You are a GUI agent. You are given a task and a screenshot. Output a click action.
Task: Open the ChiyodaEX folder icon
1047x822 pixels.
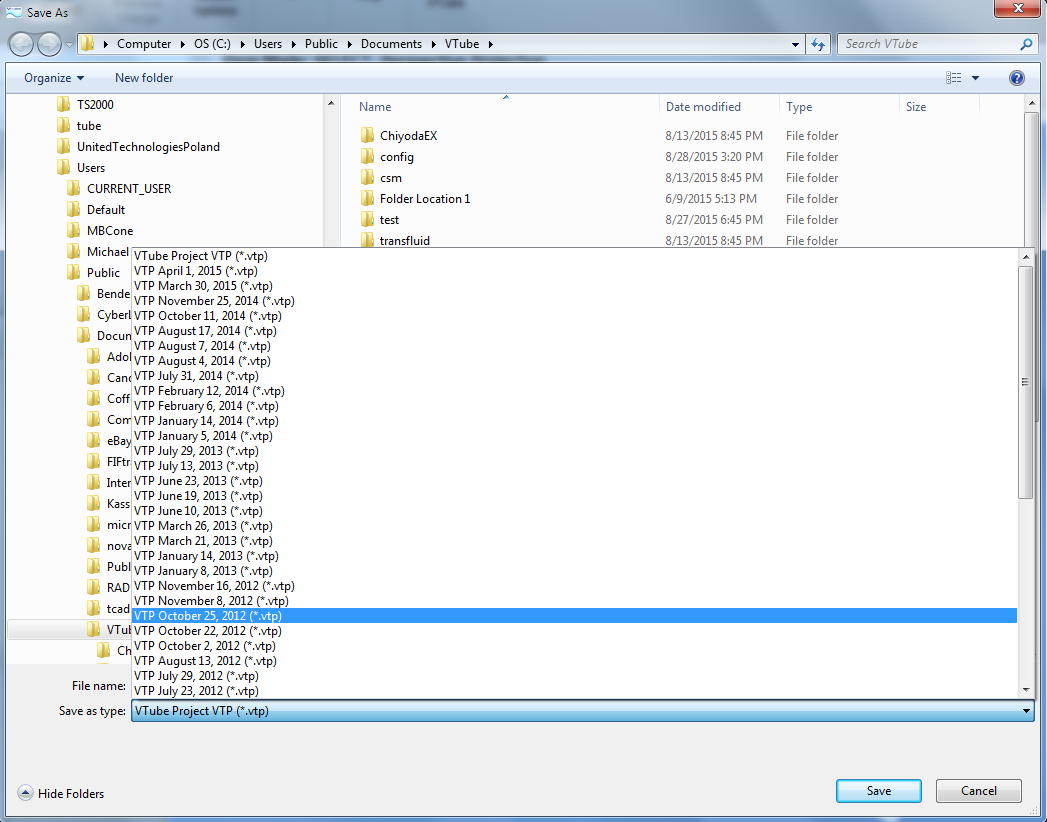tap(367, 136)
